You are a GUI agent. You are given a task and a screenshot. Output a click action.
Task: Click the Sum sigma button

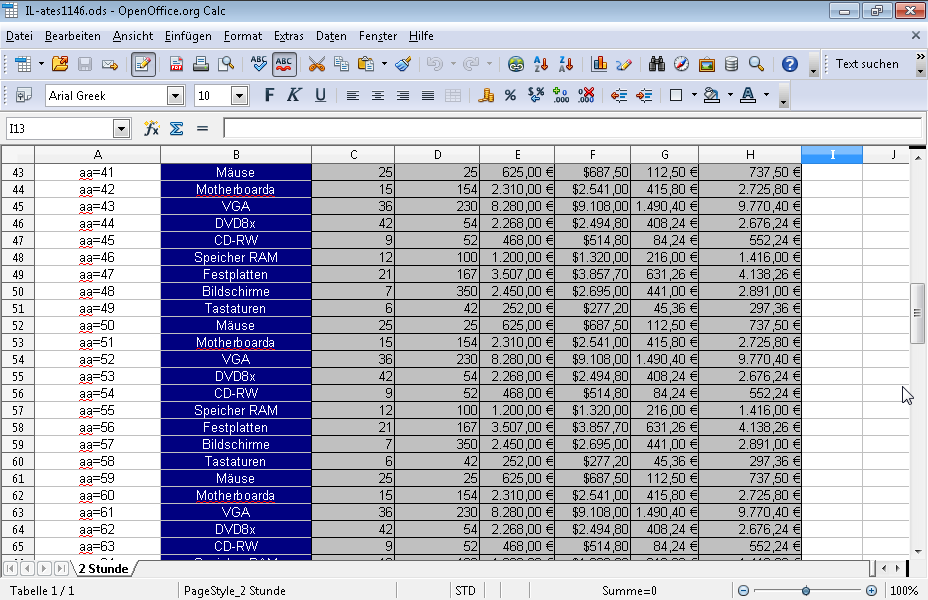click(x=176, y=128)
